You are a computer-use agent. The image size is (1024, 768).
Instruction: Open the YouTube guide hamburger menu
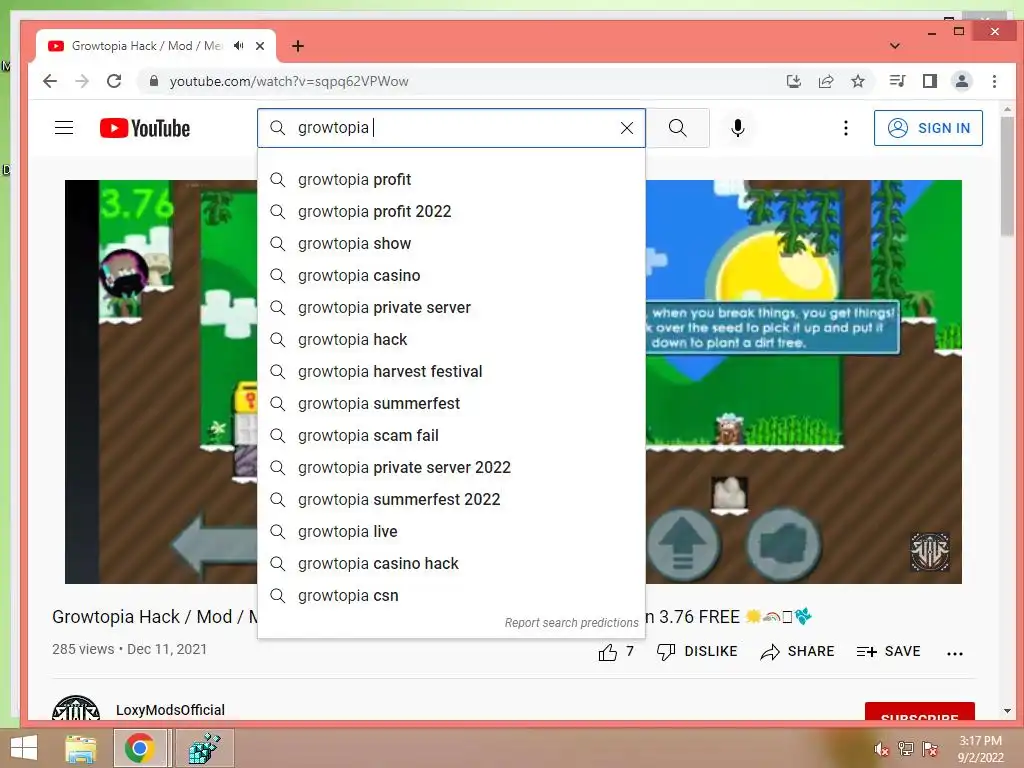pyautogui.click(x=64, y=128)
